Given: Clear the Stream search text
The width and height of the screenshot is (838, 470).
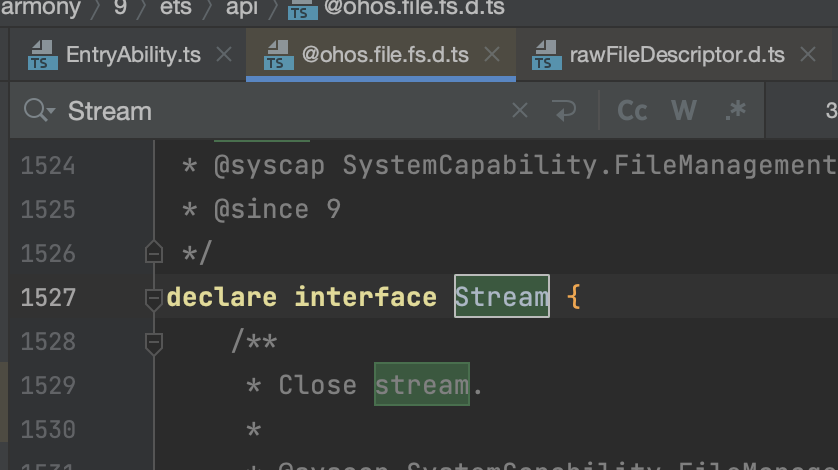Looking at the screenshot, I should (520, 111).
